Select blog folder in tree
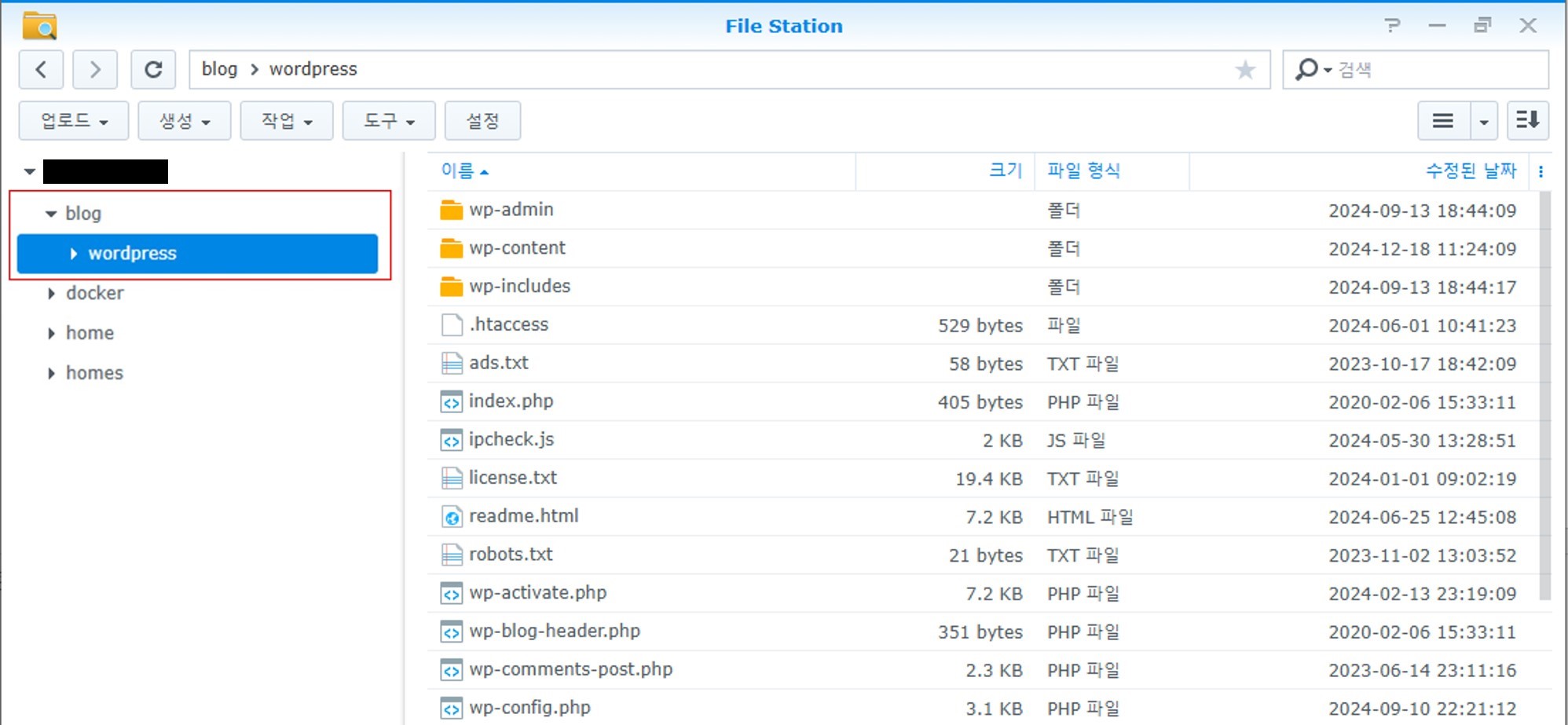Screen dimensions: 1568x725 coord(83,214)
